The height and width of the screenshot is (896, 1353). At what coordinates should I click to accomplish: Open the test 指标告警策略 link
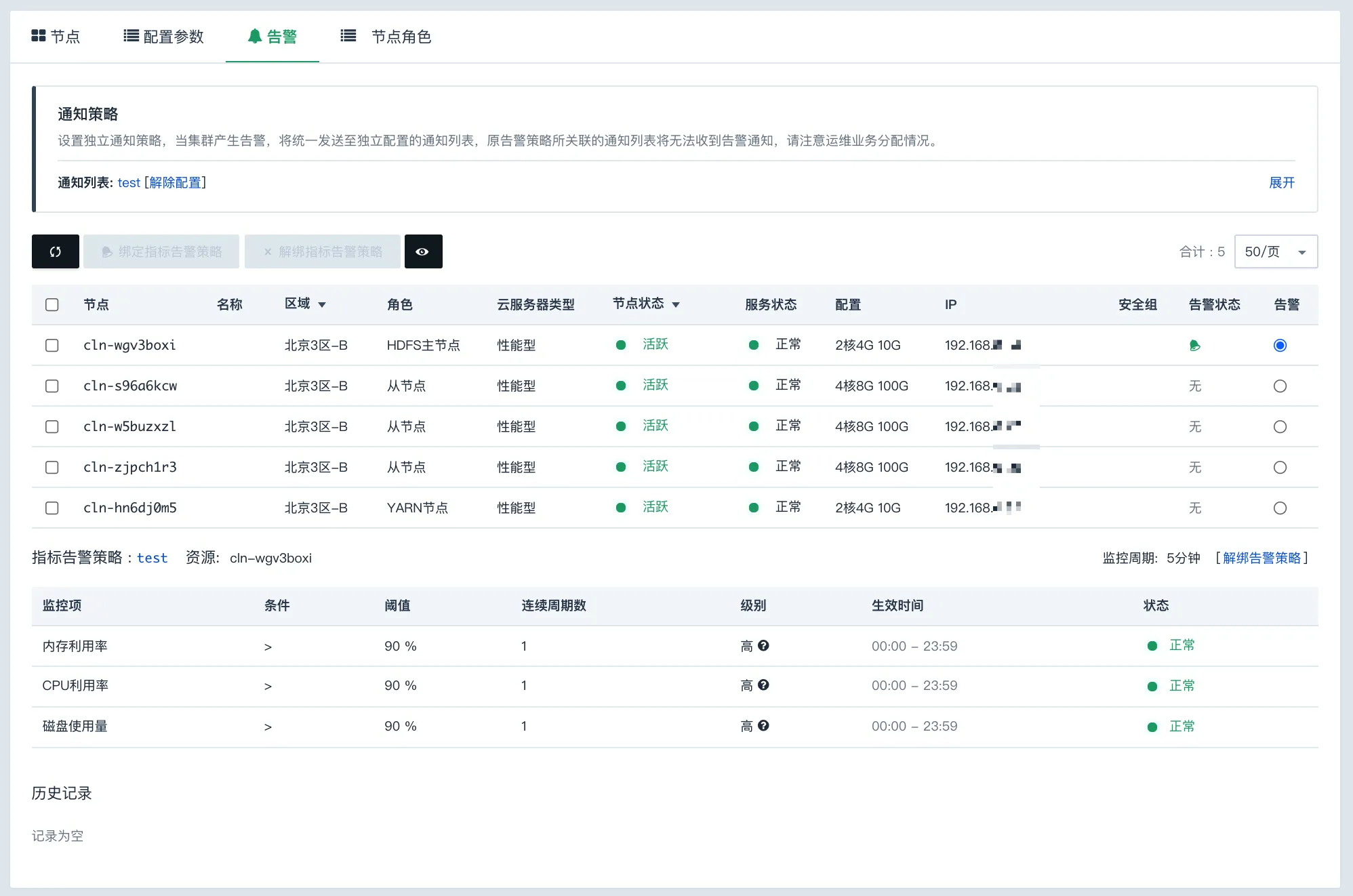[152, 558]
